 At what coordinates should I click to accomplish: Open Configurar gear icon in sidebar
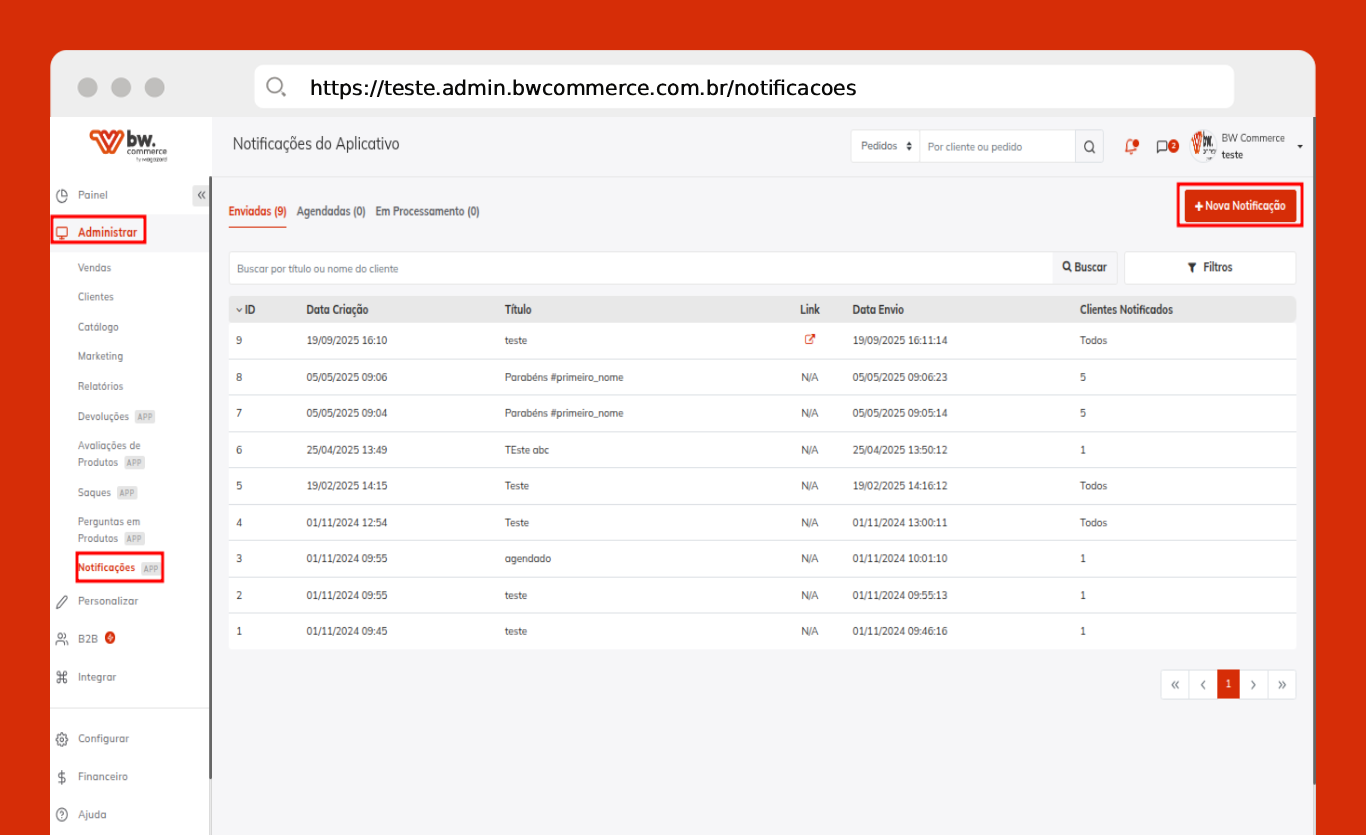click(62, 739)
